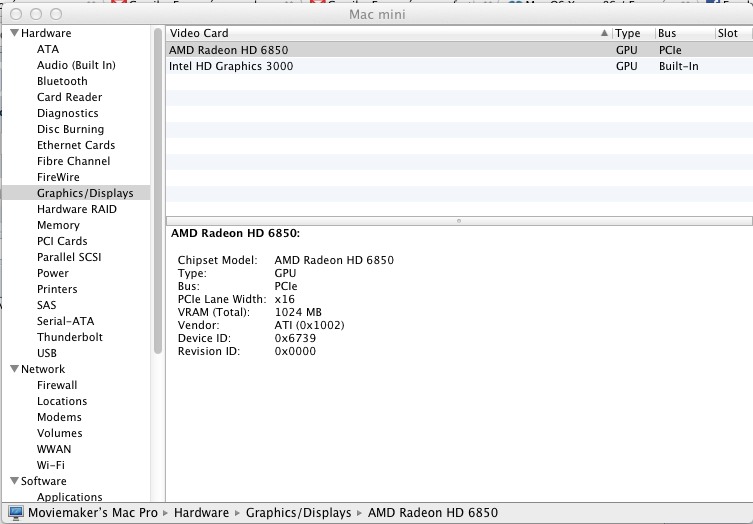Viewport: 753px width, 524px height.
Task: Open PCI Cards entry
Action: point(62,241)
